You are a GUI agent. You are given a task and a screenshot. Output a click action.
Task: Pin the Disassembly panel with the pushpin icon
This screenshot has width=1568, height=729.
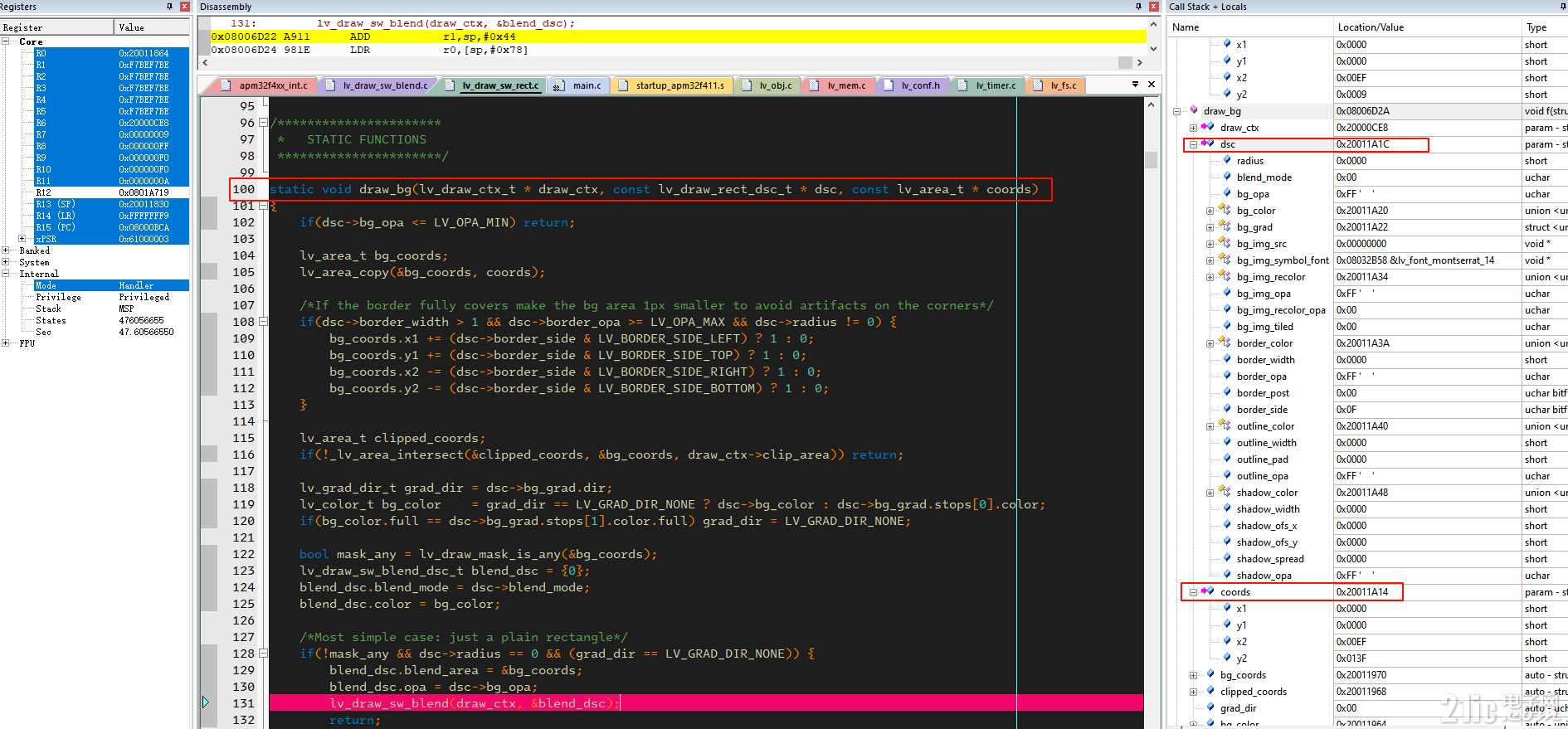click(x=1139, y=7)
